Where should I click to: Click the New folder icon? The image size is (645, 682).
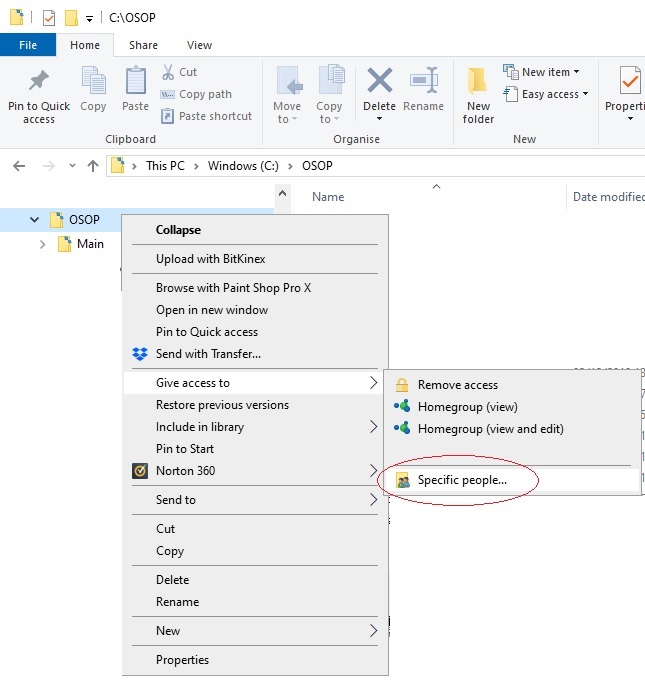pos(477,80)
